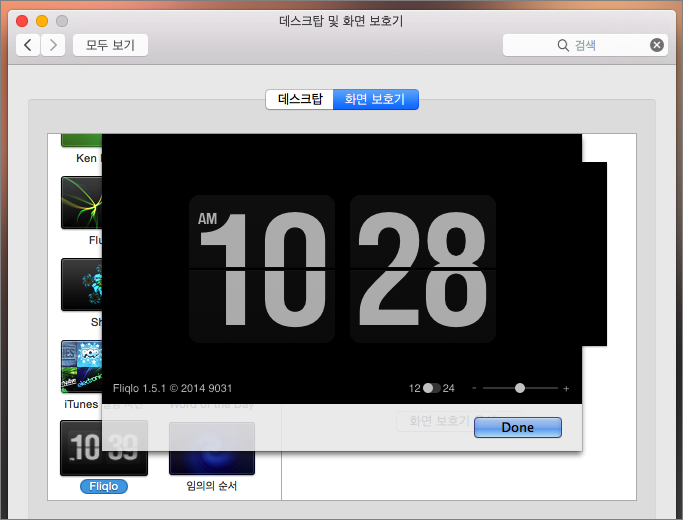Select the 임의의 순서 screensaver thumbnail

[x=212, y=449]
